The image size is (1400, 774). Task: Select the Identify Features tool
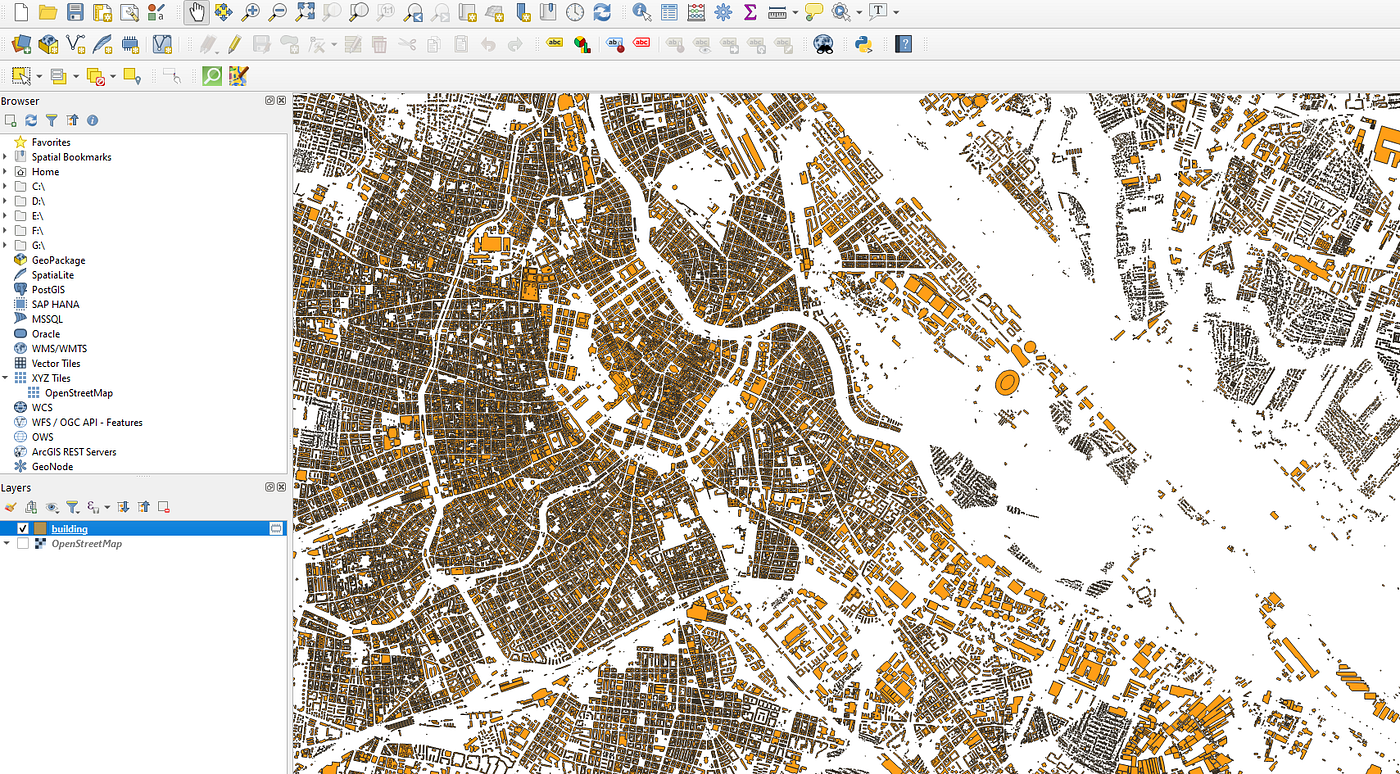[641, 12]
